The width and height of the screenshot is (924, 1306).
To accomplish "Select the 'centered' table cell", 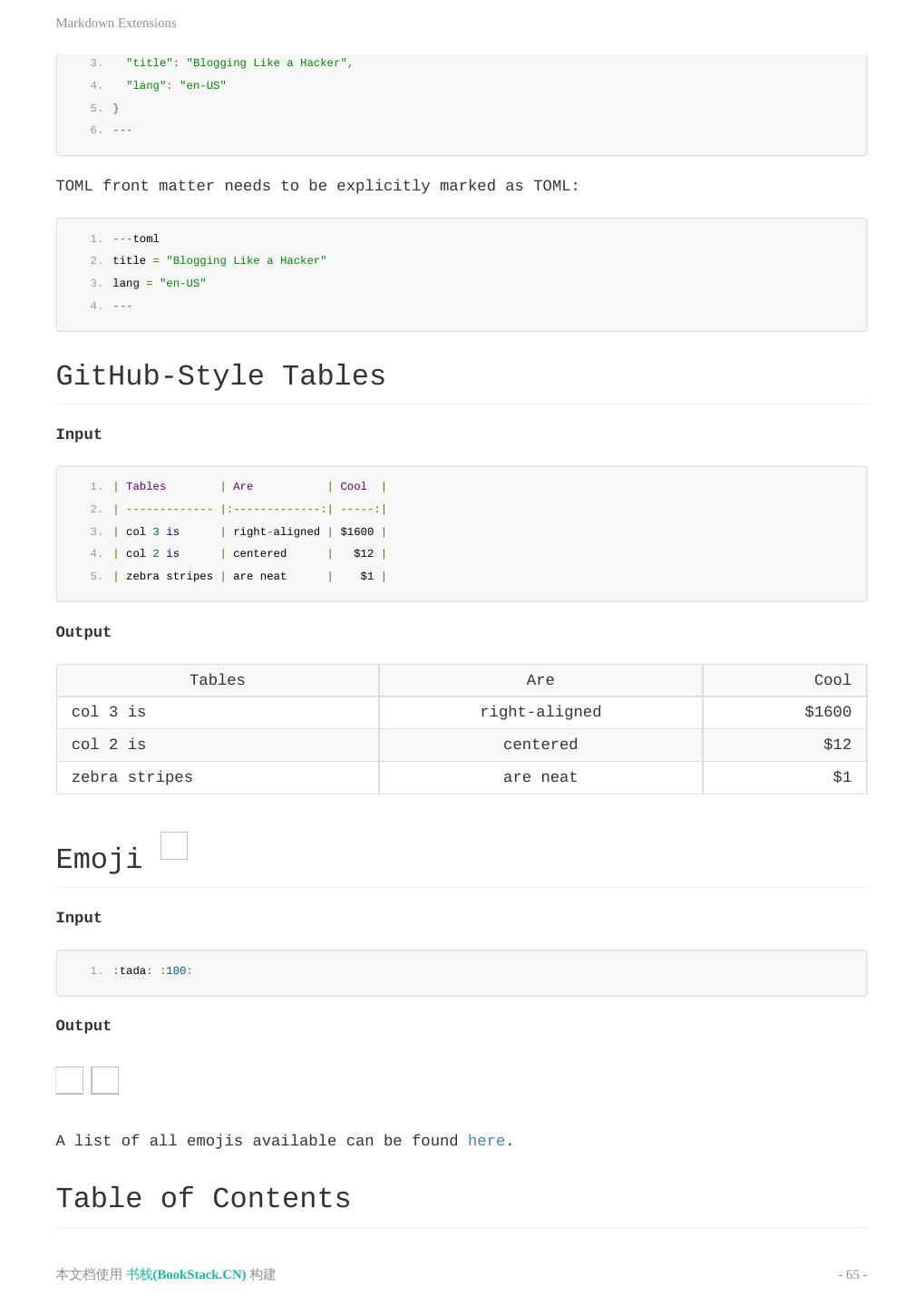I will click(540, 745).
